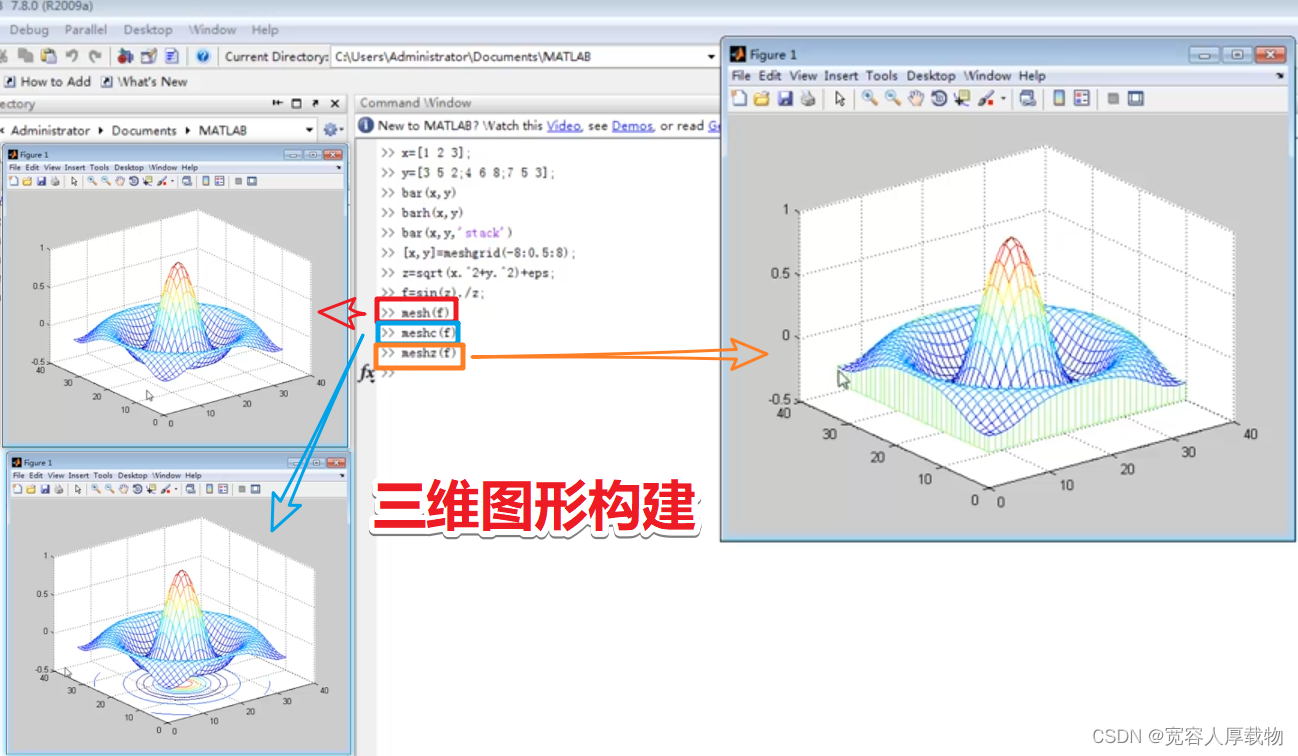1298x756 pixels.
Task: Open the Demos link in Command Window
Action: 632,126
